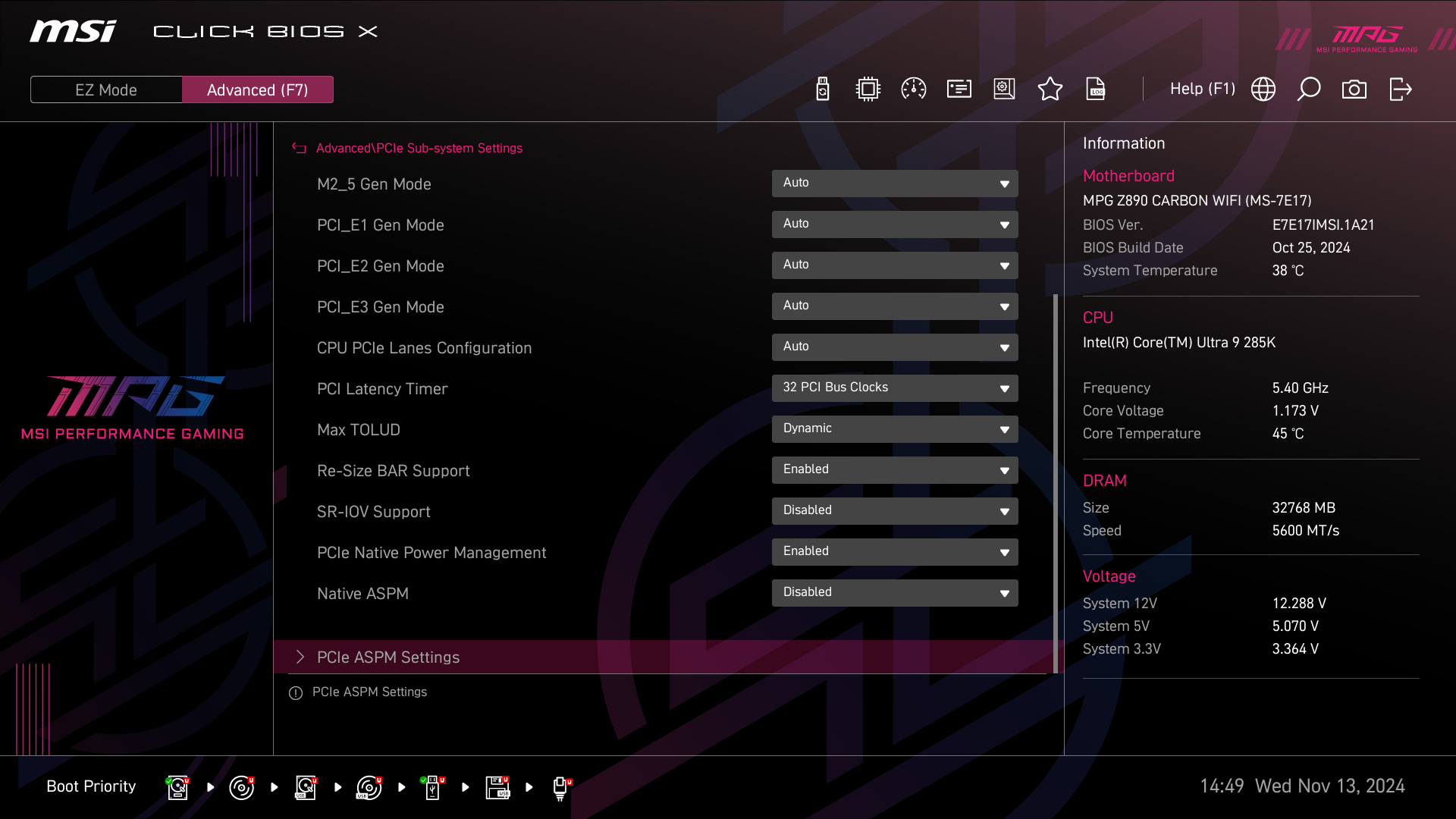Open the M2_5 Gen Mode dropdown
1456x819 pixels.
894,184
